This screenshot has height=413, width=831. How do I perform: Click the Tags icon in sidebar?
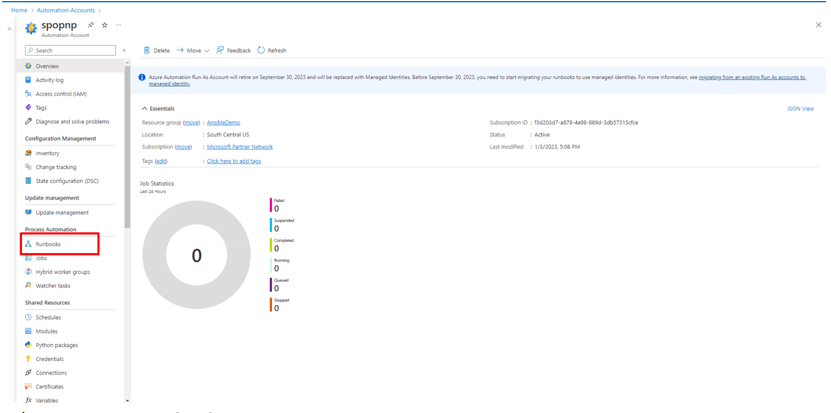coord(29,108)
